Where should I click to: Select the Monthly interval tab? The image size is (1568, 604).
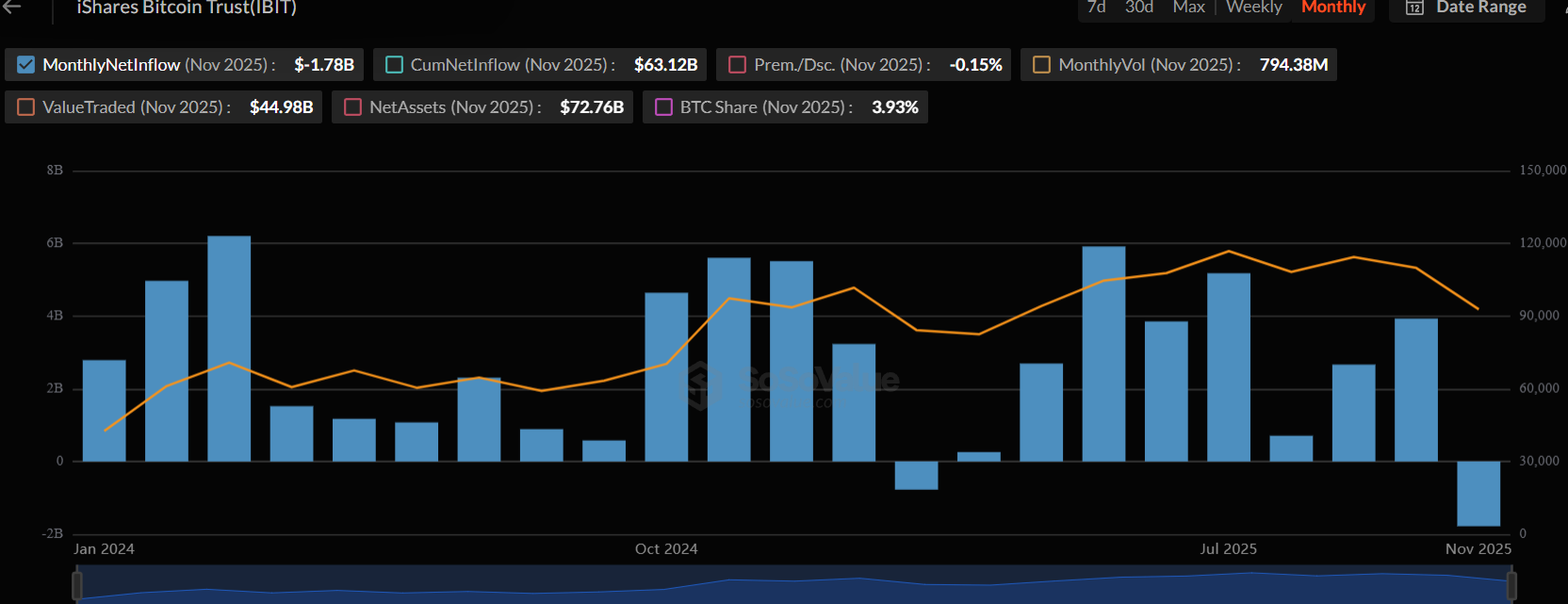click(x=1332, y=8)
